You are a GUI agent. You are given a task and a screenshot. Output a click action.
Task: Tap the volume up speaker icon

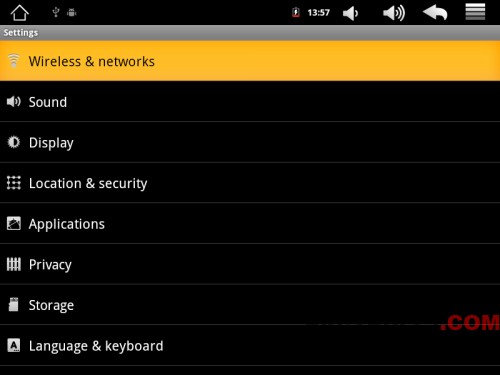click(394, 13)
